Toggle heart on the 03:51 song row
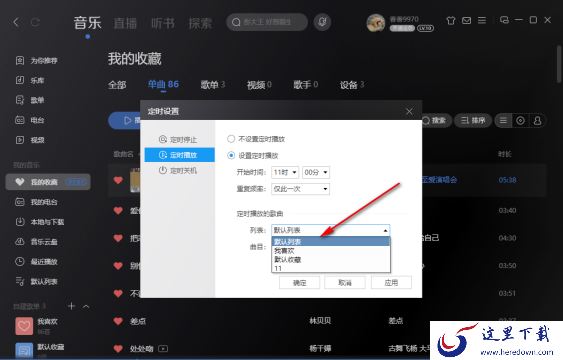563x360 pixels. [x=118, y=293]
